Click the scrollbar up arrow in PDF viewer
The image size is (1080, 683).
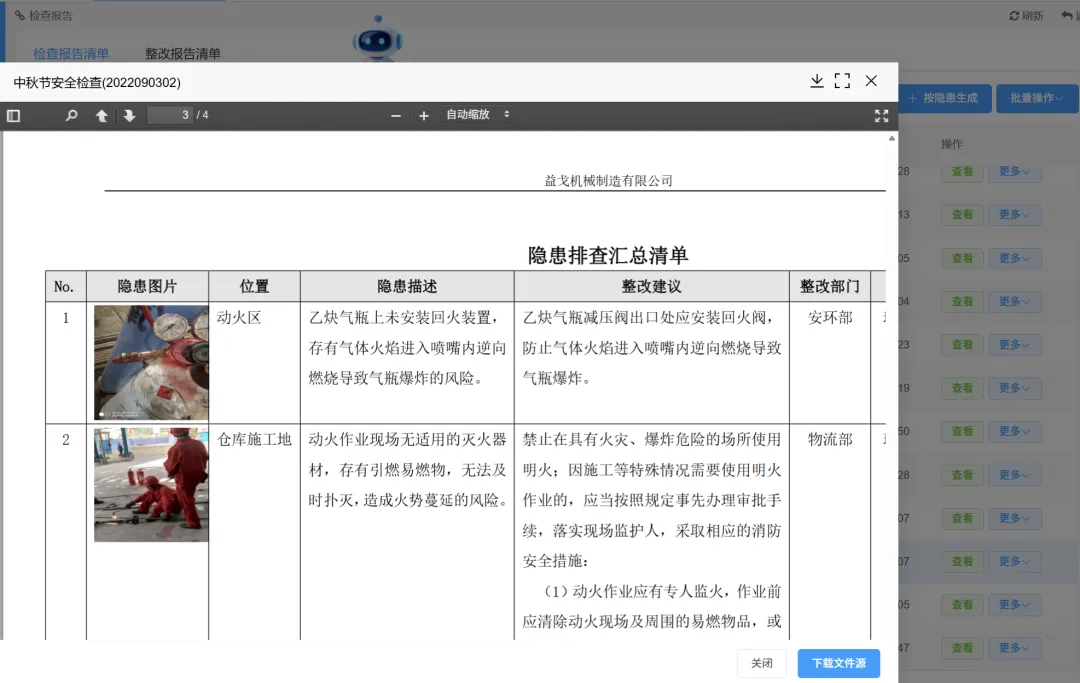891,138
